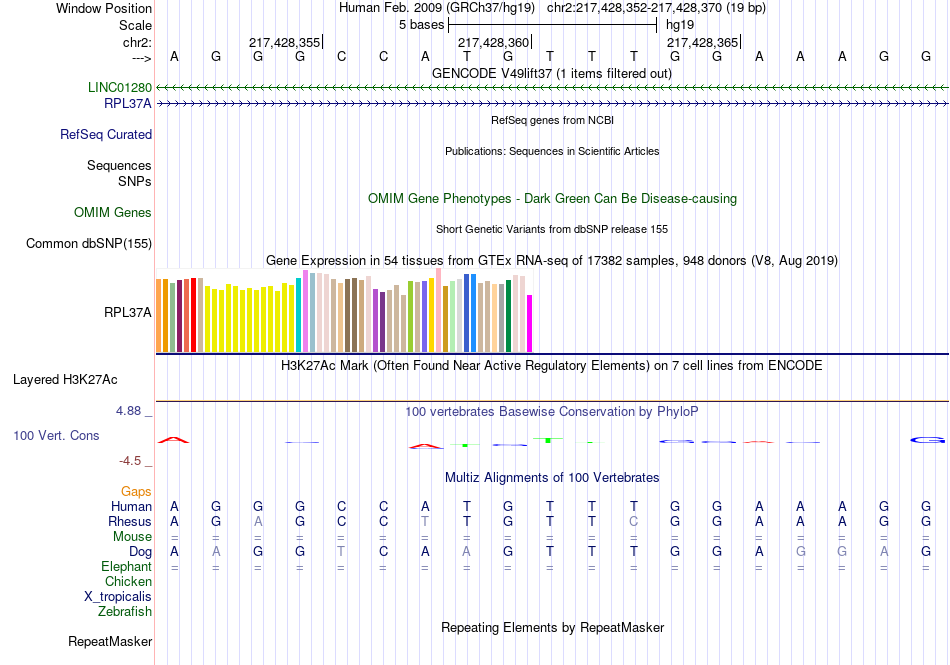This screenshot has height=665, width=950.
Task: Click the Sequences track label
Action: coord(119,166)
